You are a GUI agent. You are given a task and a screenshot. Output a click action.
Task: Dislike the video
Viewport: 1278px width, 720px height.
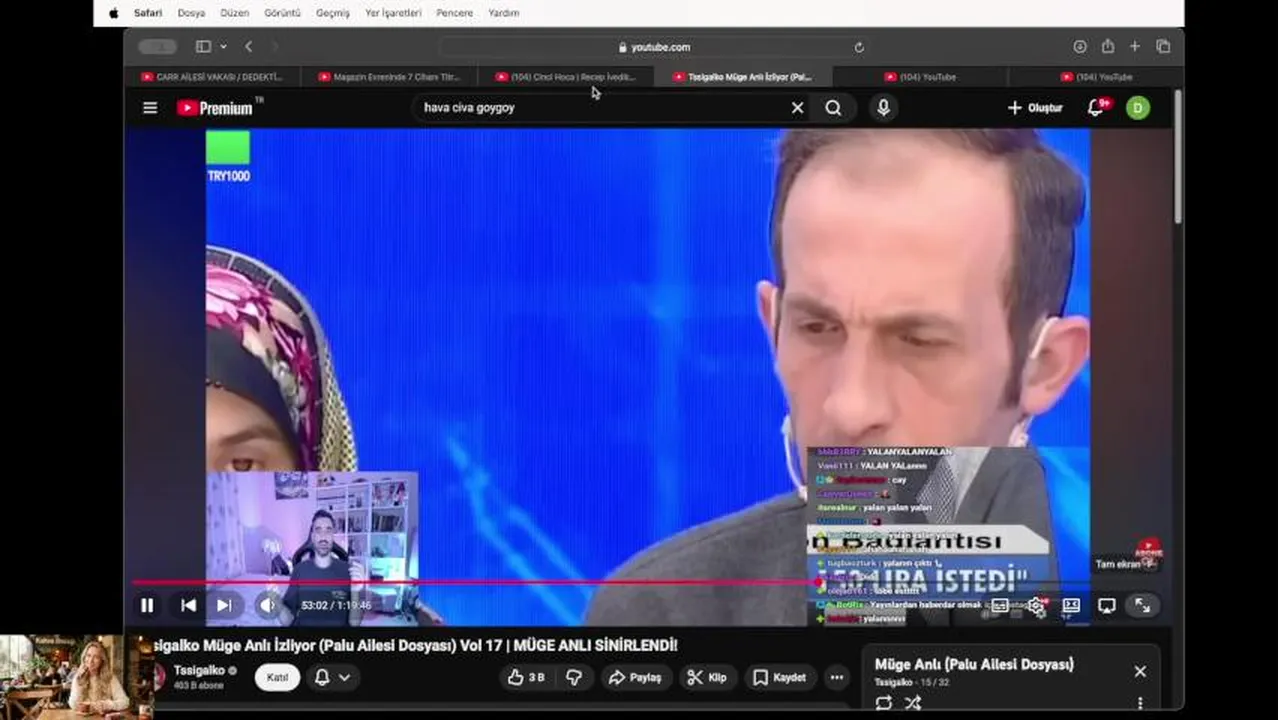[574, 677]
